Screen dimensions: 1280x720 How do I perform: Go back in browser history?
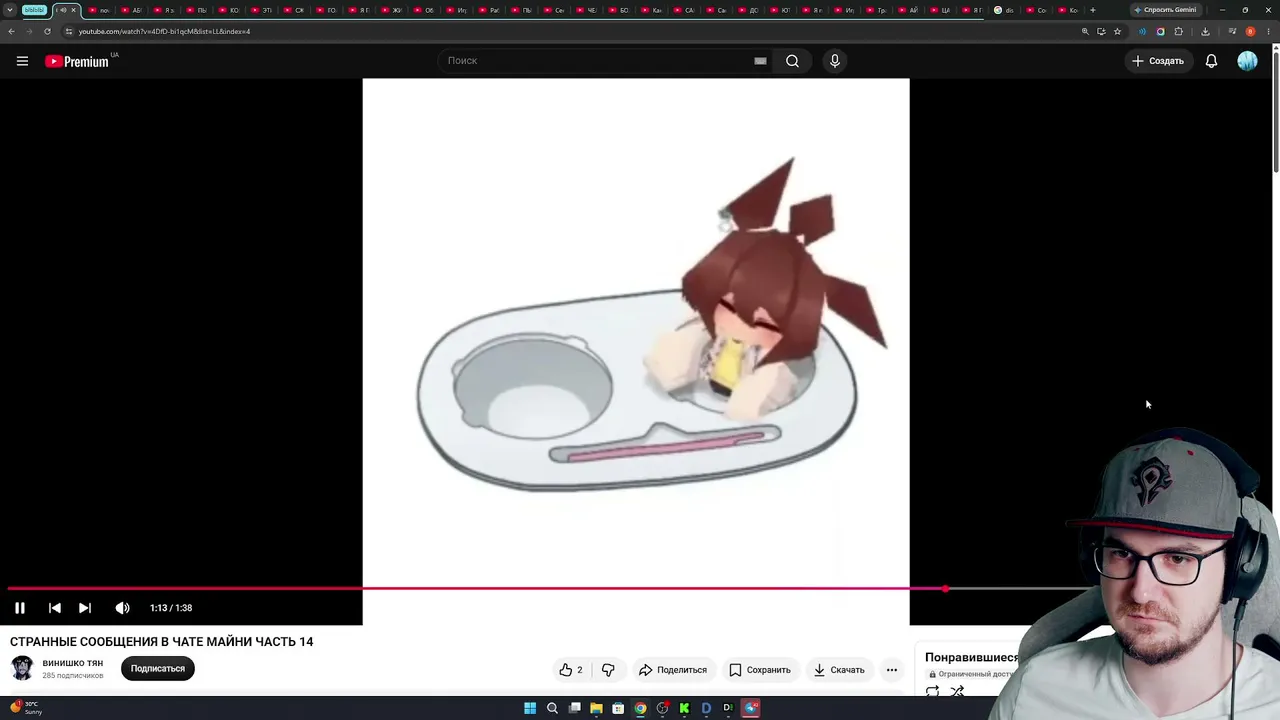tap(11, 31)
